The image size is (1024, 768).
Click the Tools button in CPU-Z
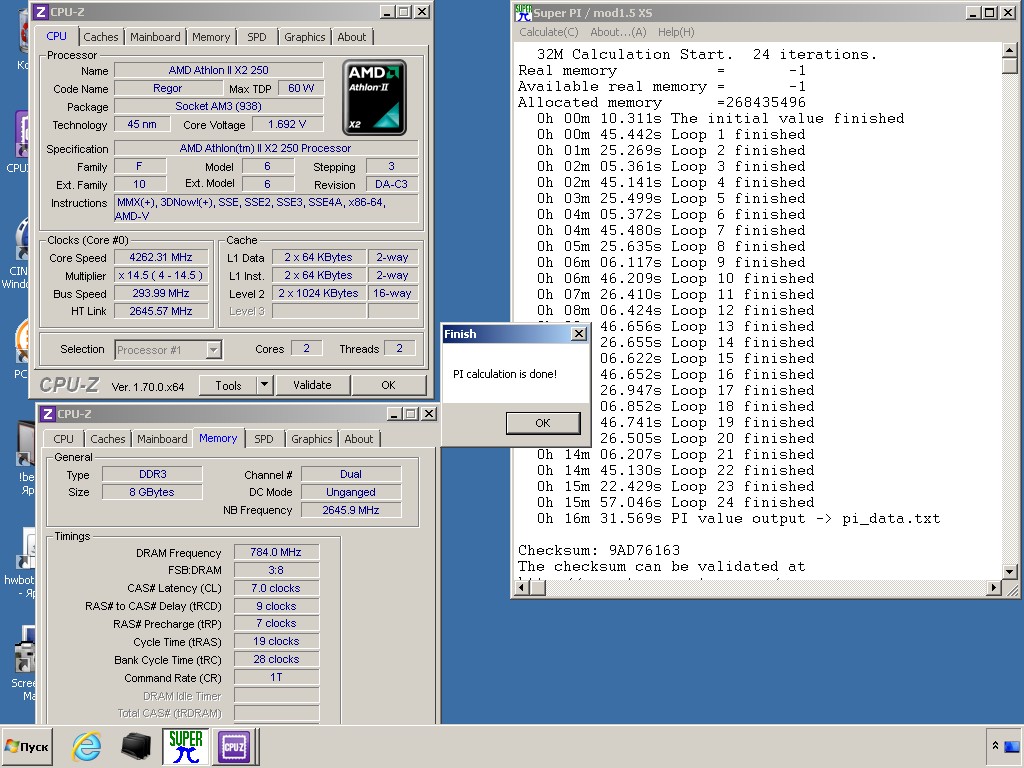[228, 385]
